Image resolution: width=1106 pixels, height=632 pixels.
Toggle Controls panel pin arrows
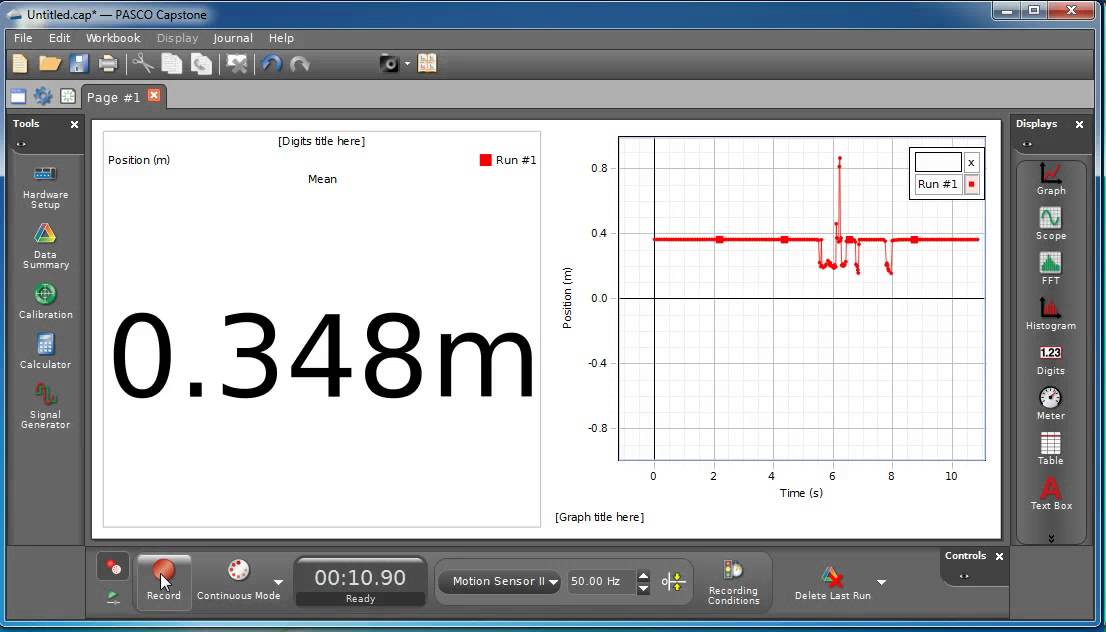click(x=964, y=576)
